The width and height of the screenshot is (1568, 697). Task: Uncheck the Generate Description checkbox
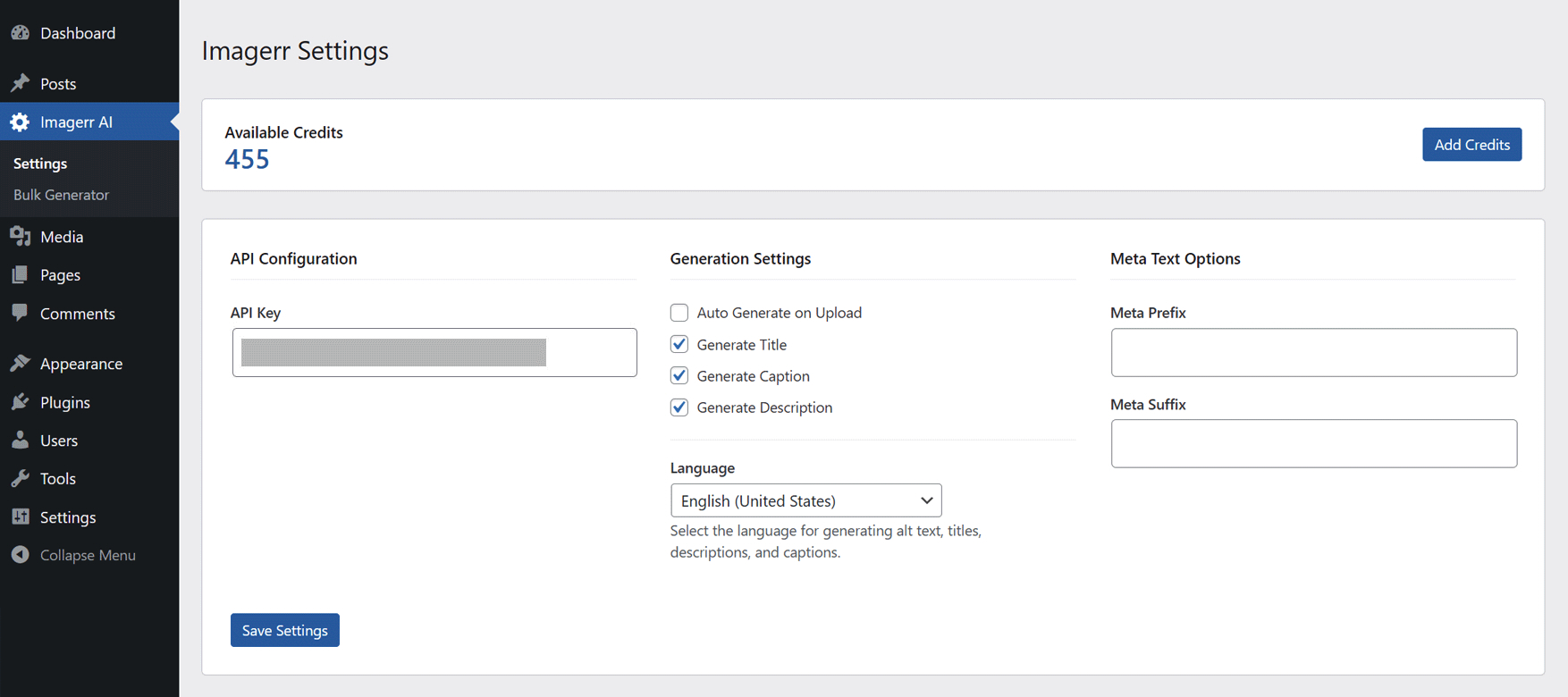tap(679, 407)
